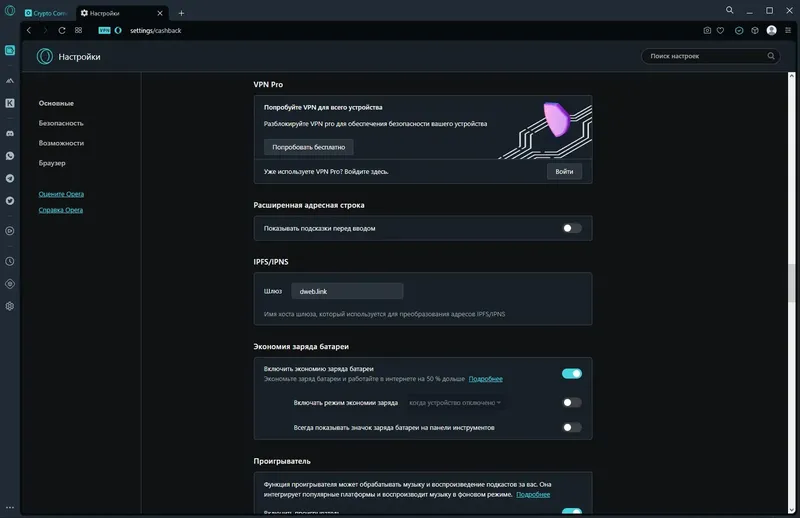The height and width of the screenshot is (518, 800).
Task: Open the Crypto Wallet sidebar icon
Action: pyautogui.click(x=10, y=50)
